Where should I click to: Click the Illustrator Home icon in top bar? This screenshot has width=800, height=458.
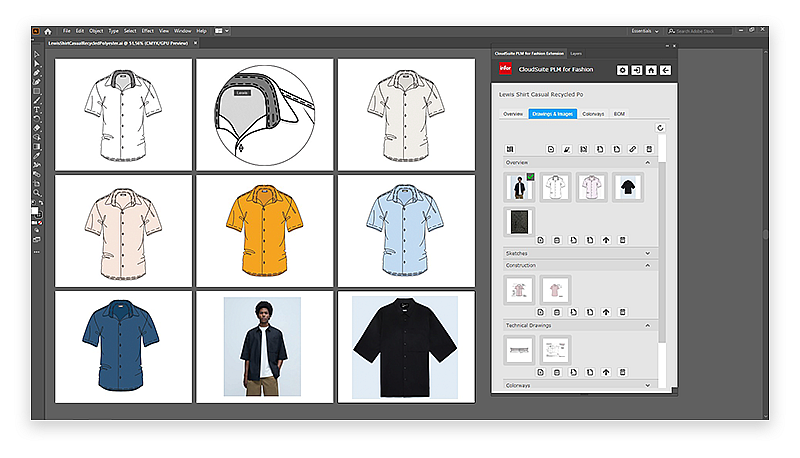tap(47, 32)
